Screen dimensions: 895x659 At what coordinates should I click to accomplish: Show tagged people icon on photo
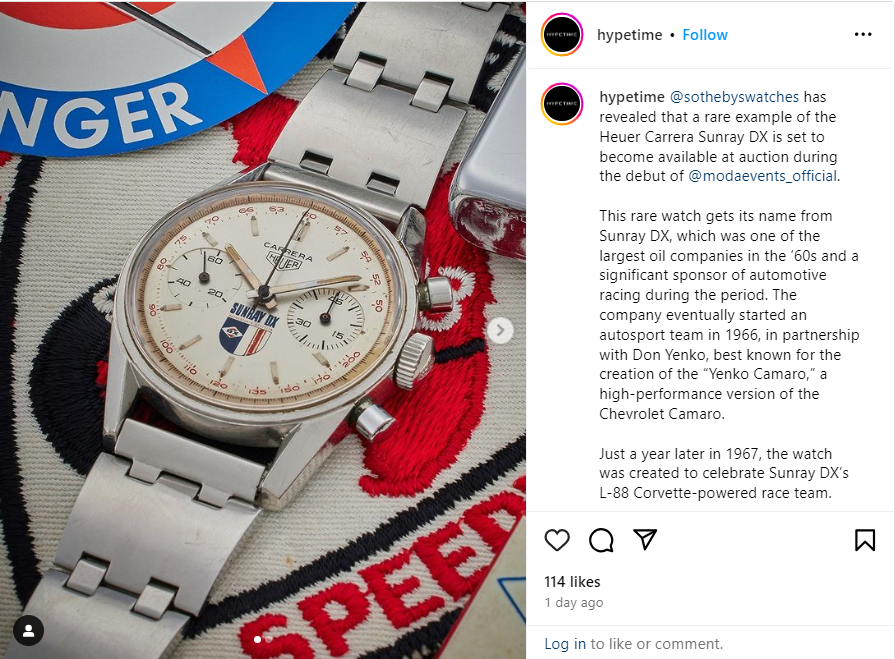pyautogui.click(x=29, y=631)
